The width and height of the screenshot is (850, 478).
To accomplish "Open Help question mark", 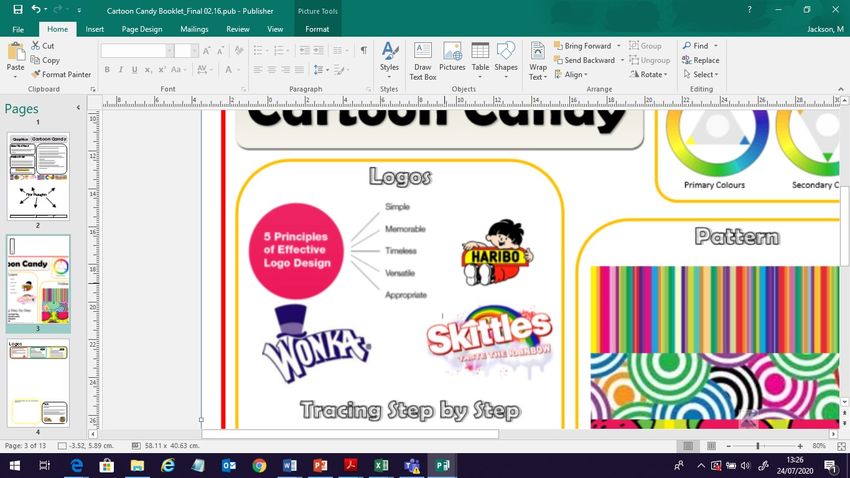I will point(749,10).
